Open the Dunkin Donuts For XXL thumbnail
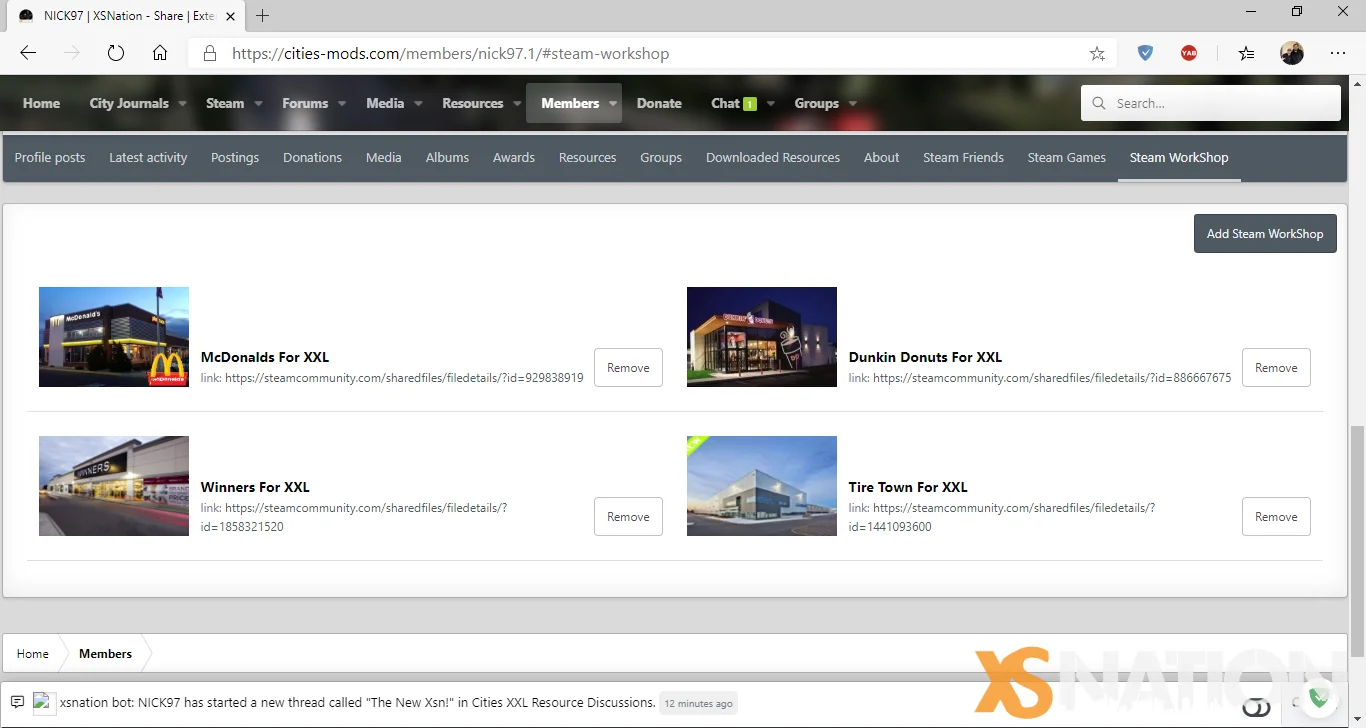 (x=762, y=337)
